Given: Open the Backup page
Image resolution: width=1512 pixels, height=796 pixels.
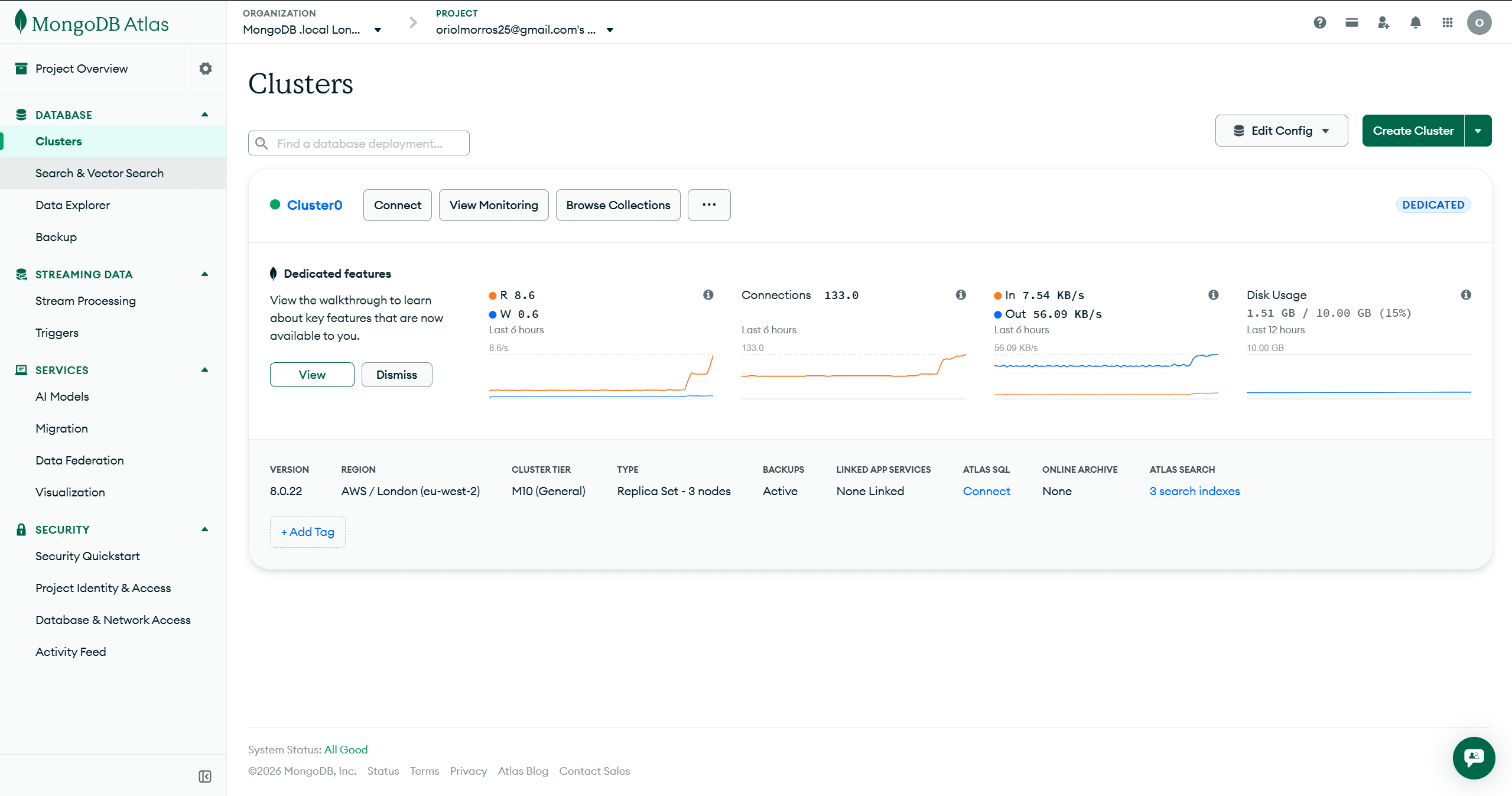Looking at the screenshot, I should 113,237.
